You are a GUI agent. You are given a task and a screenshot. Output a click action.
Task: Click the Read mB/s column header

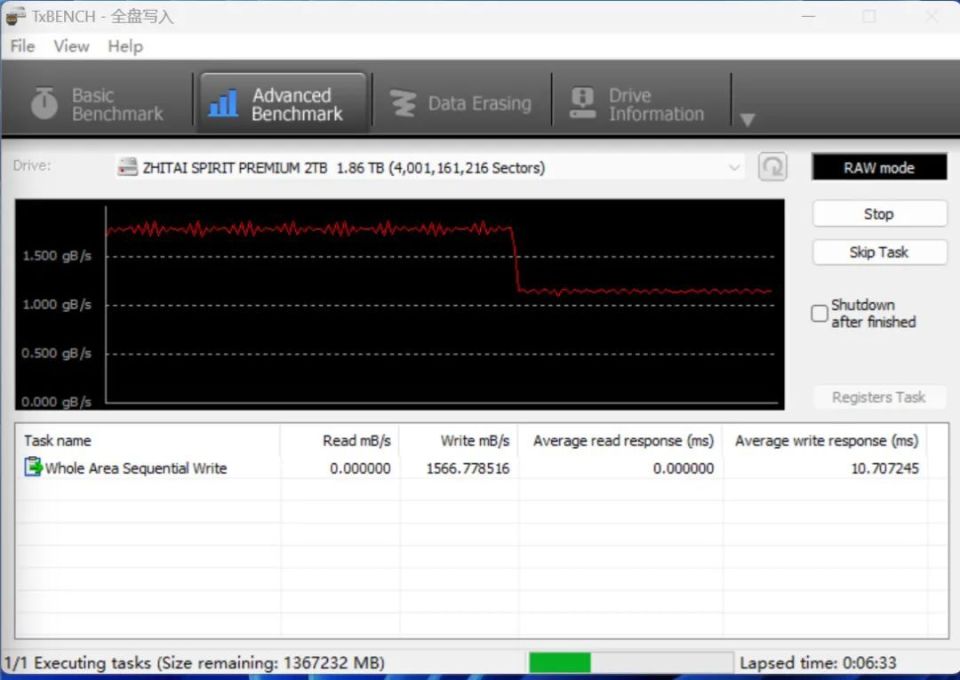pos(339,441)
